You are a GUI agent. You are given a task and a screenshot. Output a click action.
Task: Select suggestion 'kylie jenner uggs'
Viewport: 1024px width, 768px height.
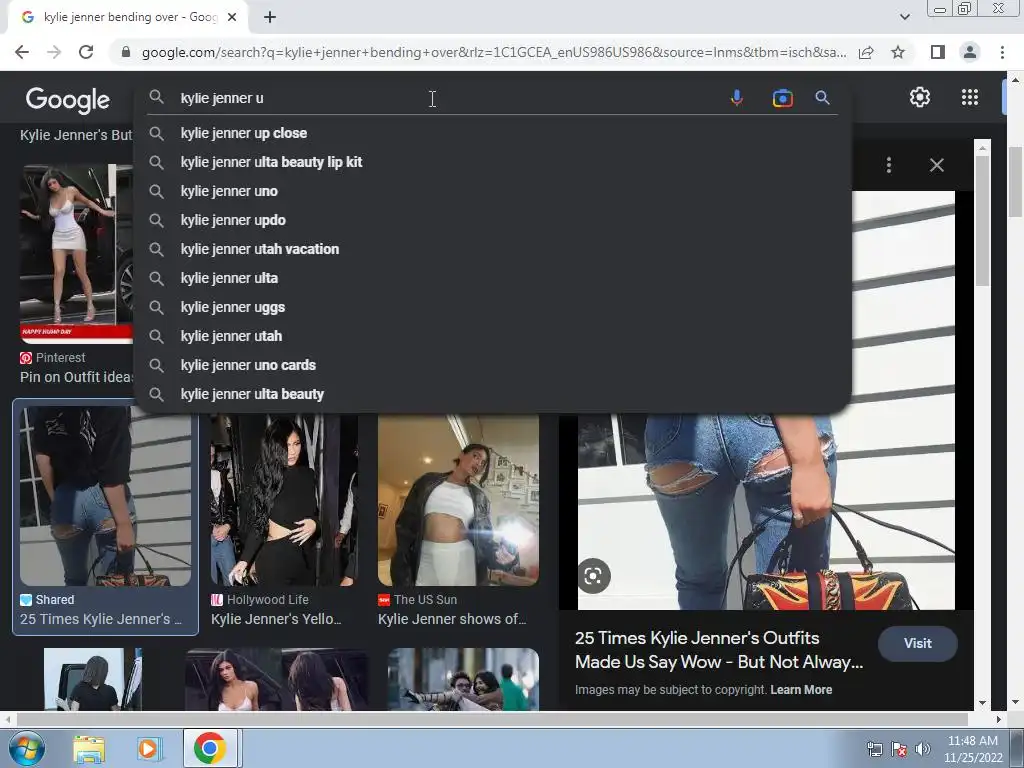click(492, 307)
